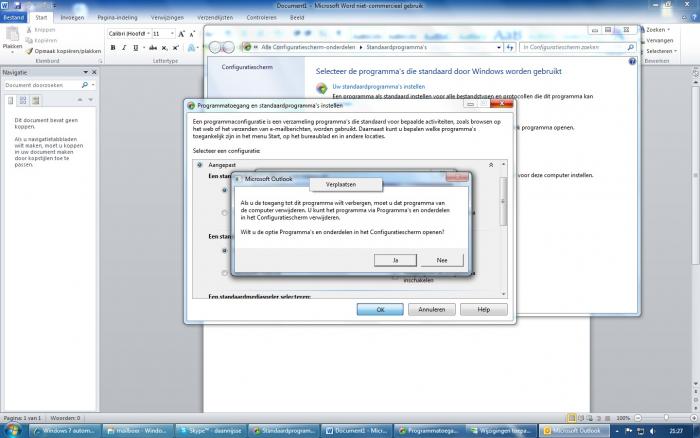Click the blue help icon in Configuratiescherm window

632,62
